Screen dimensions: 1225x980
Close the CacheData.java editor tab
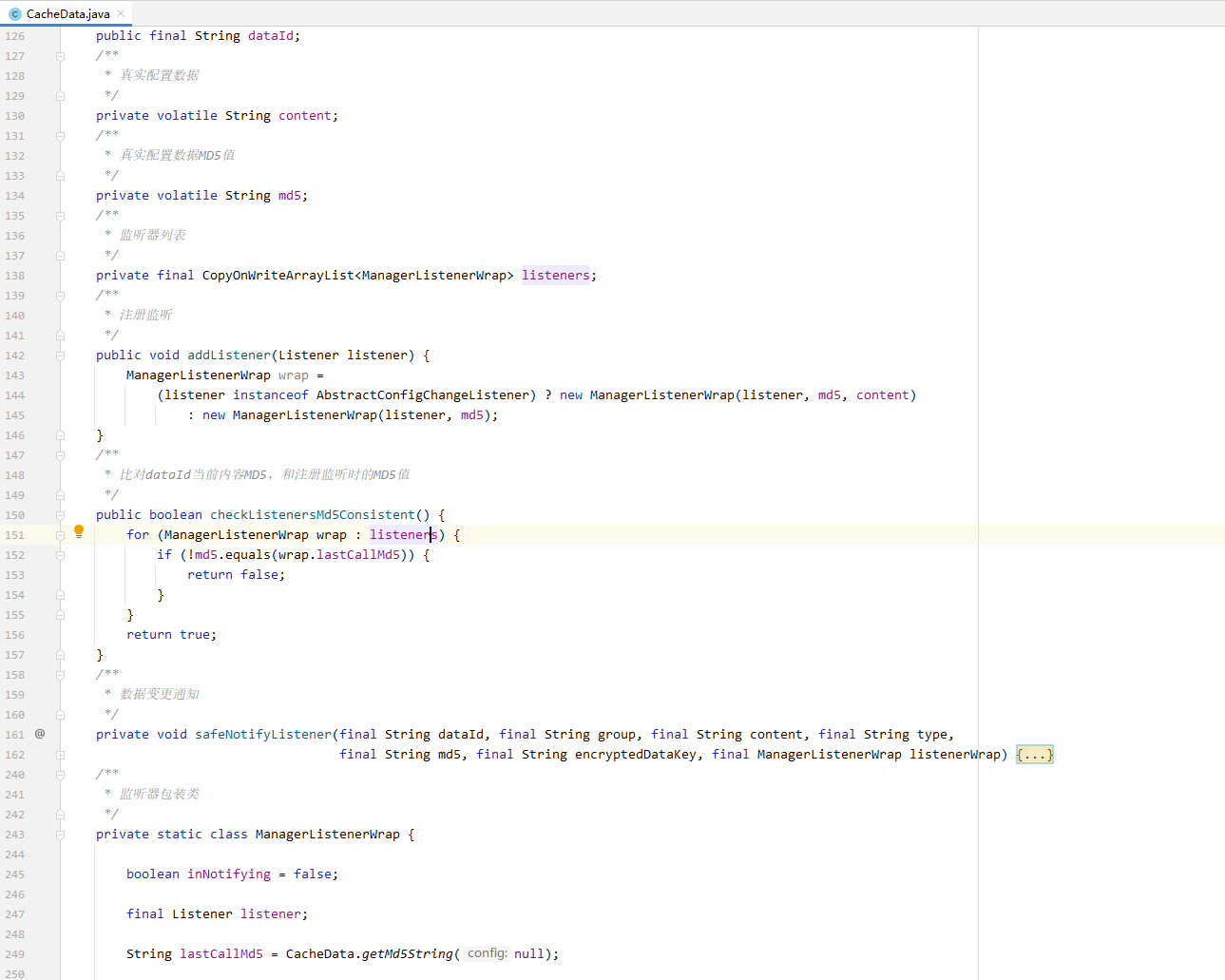[x=121, y=13]
